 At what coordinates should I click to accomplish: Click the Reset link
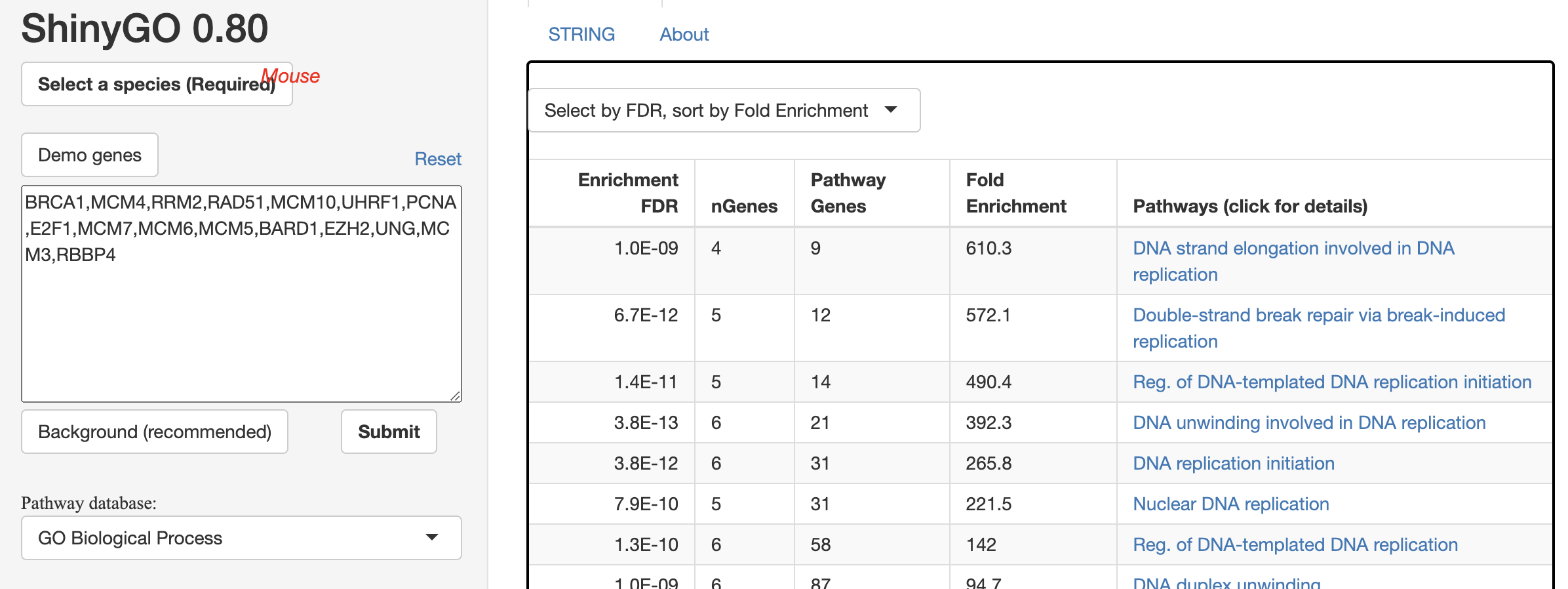tap(438, 159)
